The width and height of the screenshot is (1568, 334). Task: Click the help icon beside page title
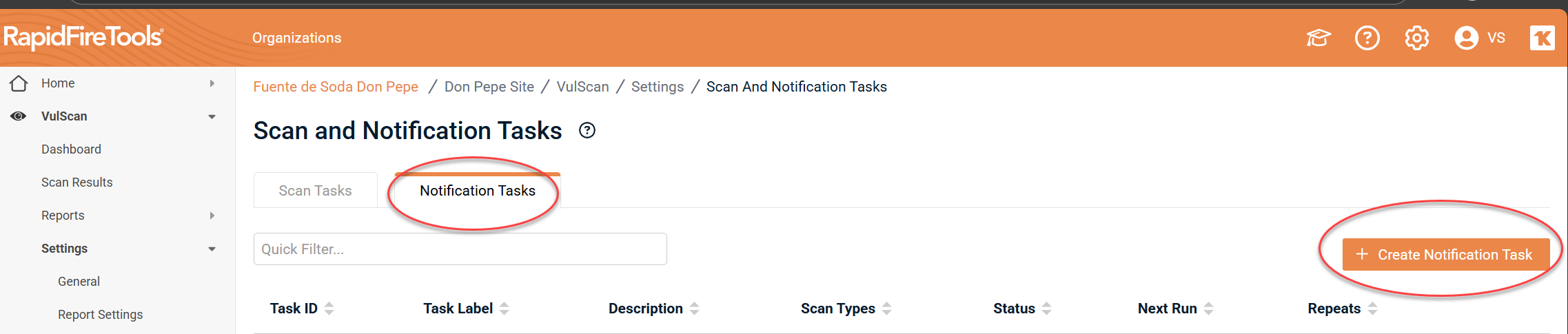pyautogui.click(x=587, y=131)
